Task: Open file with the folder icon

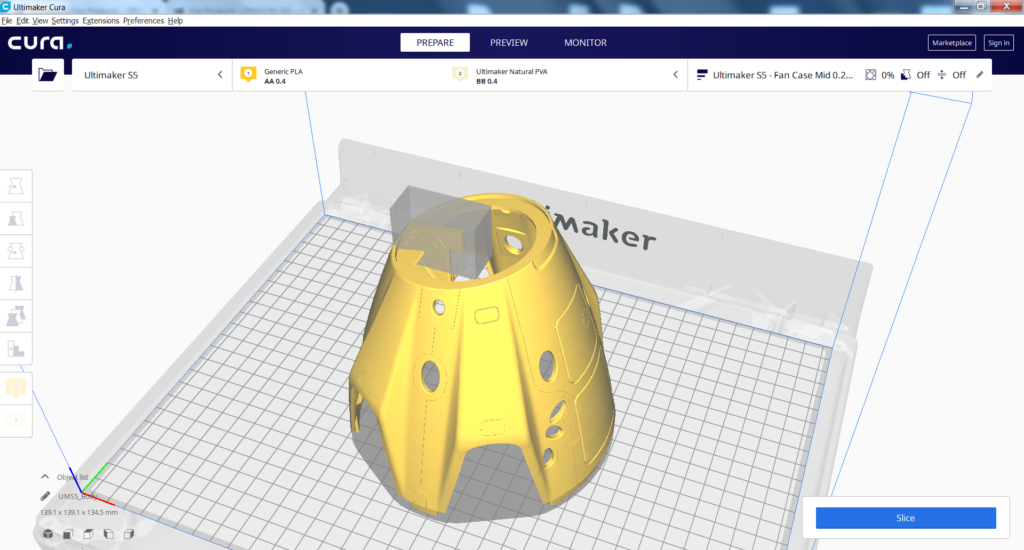Action: click(x=46, y=75)
